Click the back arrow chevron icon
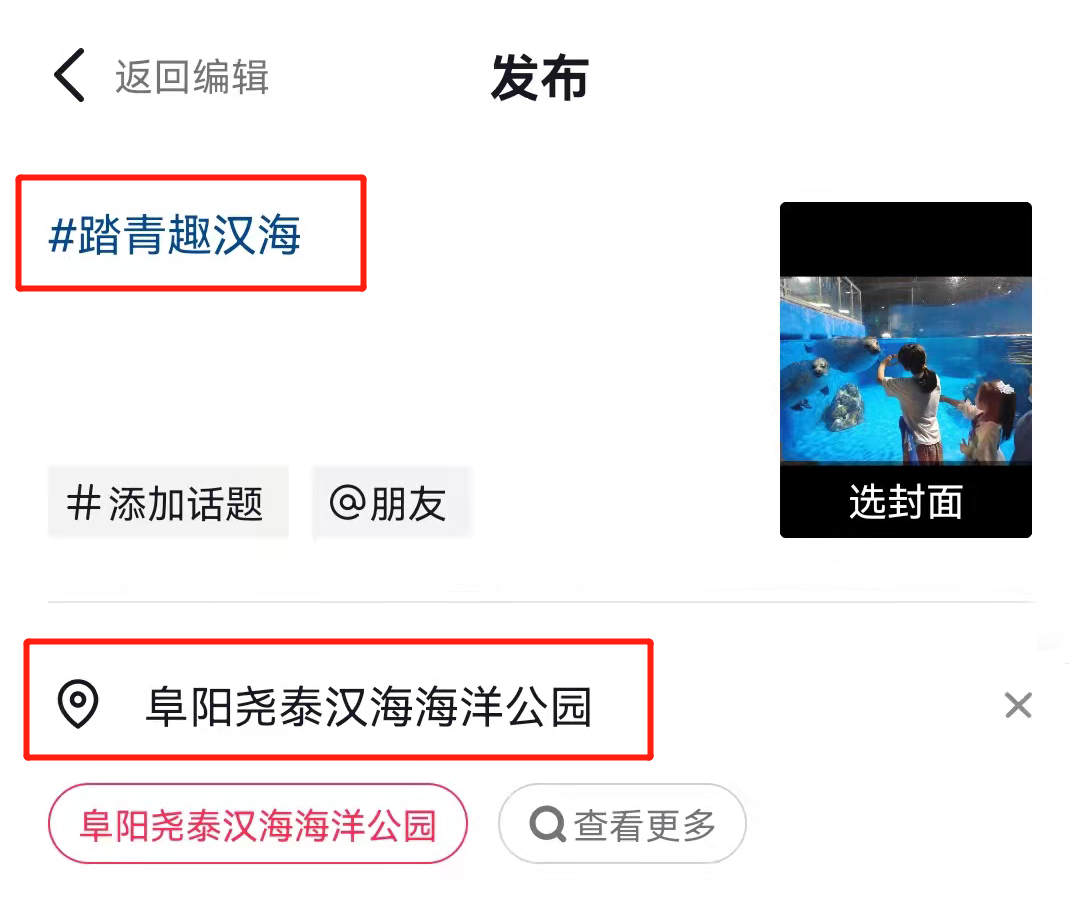This screenshot has height=912, width=1080. pyautogui.click(x=69, y=75)
